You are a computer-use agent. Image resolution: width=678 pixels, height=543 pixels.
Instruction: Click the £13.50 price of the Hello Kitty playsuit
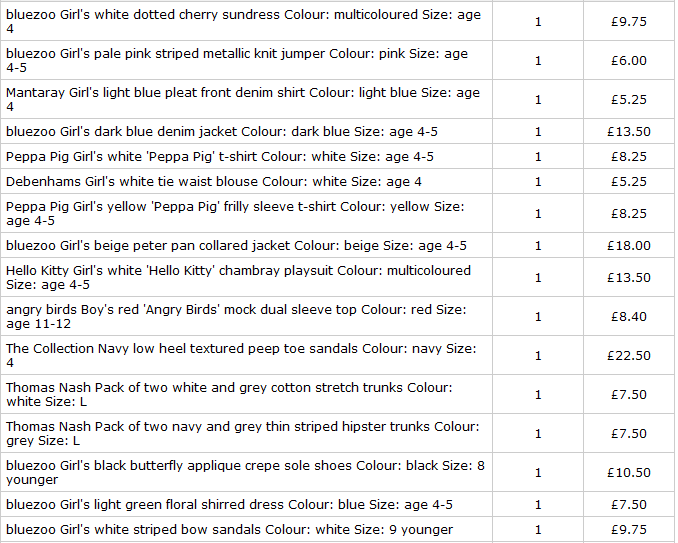coord(629,278)
